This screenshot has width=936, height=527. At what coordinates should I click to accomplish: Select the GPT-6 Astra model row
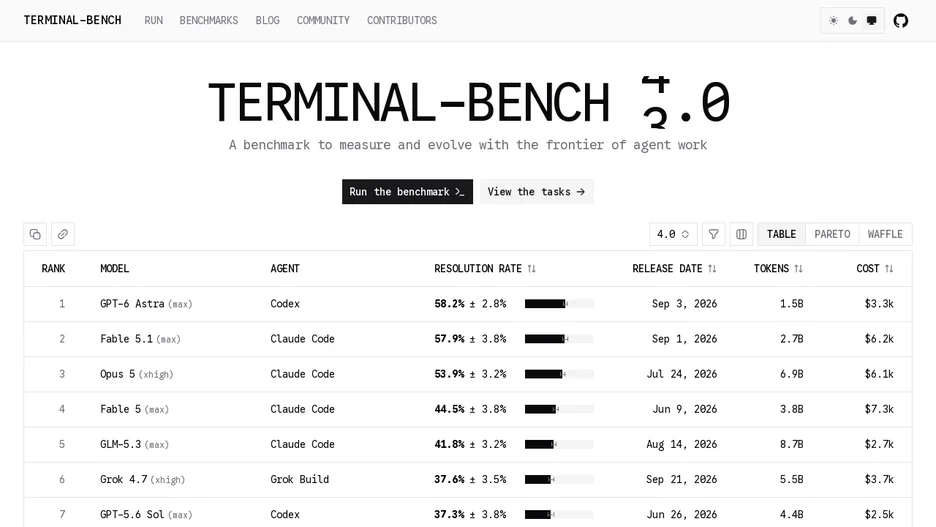tap(467, 304)
